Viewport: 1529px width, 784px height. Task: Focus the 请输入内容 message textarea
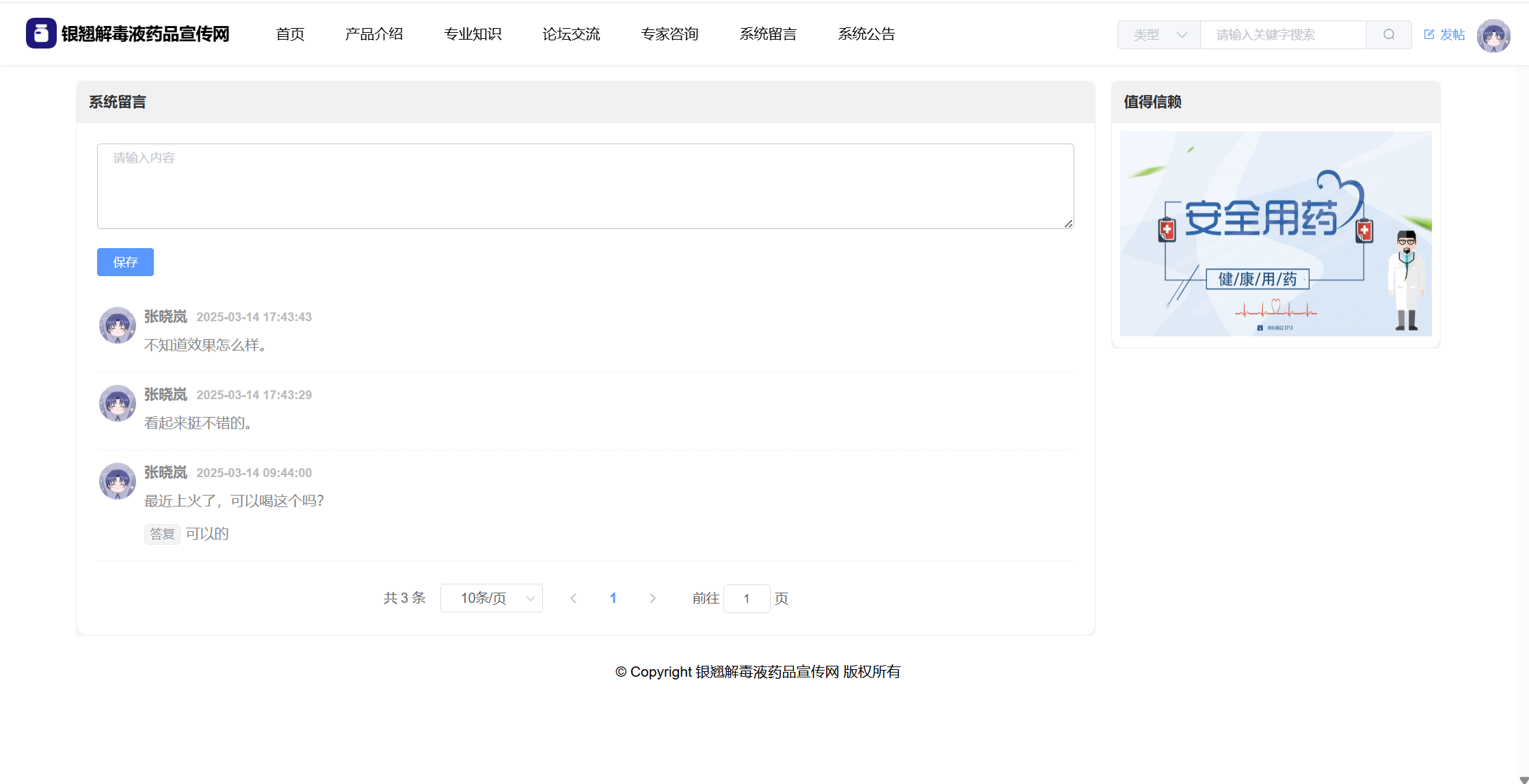point(585,186)
